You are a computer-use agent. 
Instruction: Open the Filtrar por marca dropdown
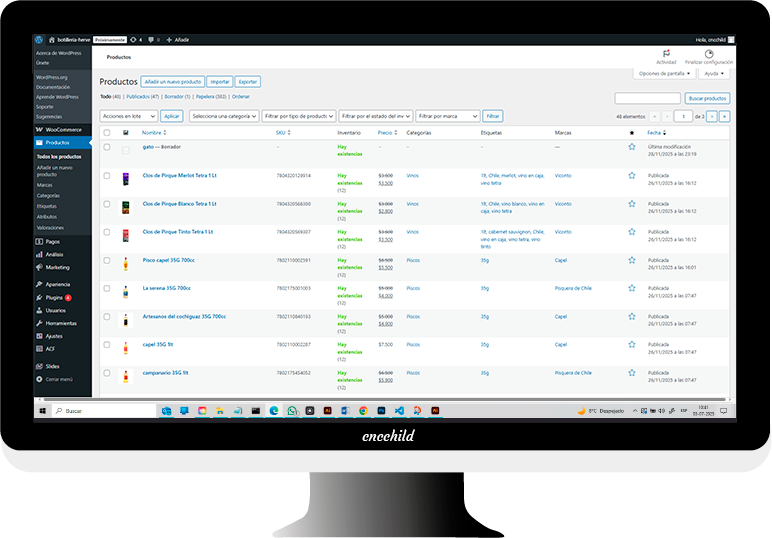447,116
